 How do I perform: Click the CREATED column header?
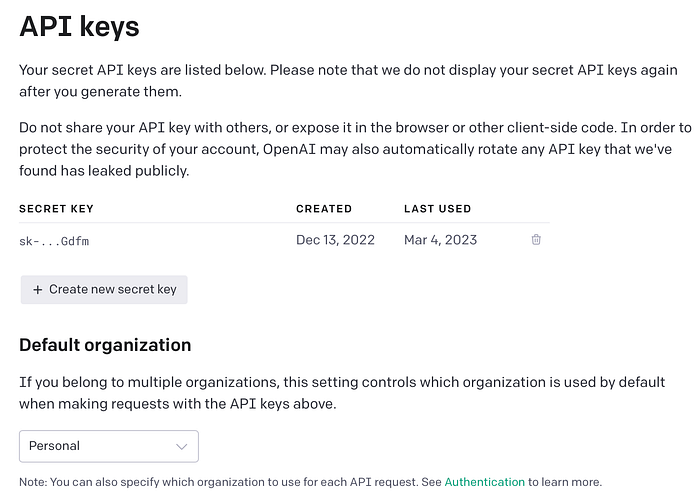324,209
